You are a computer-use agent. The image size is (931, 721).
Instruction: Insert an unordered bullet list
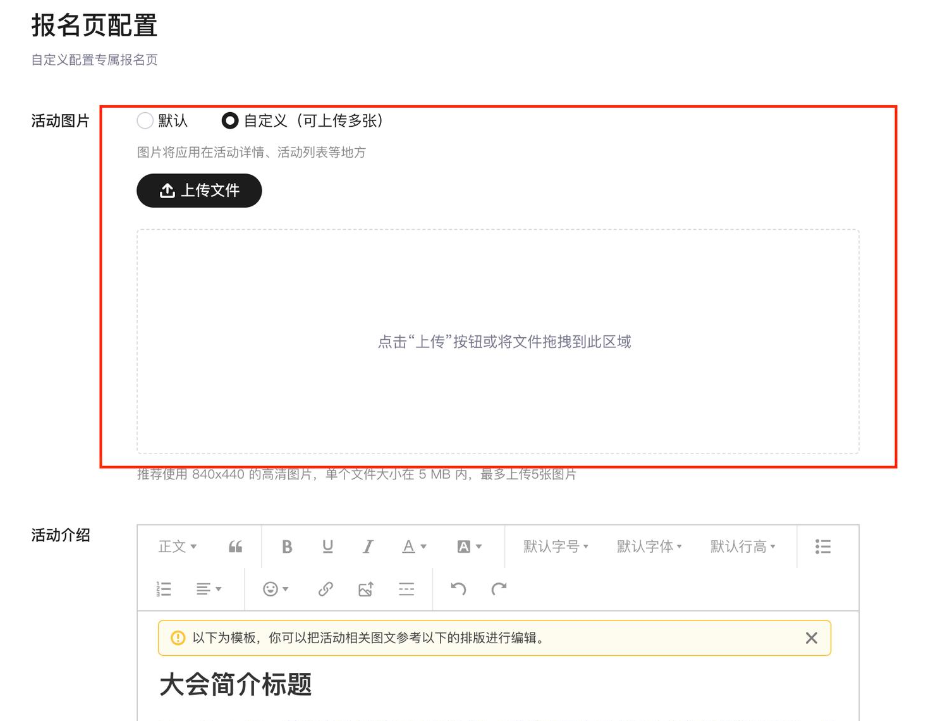[823, 546]
